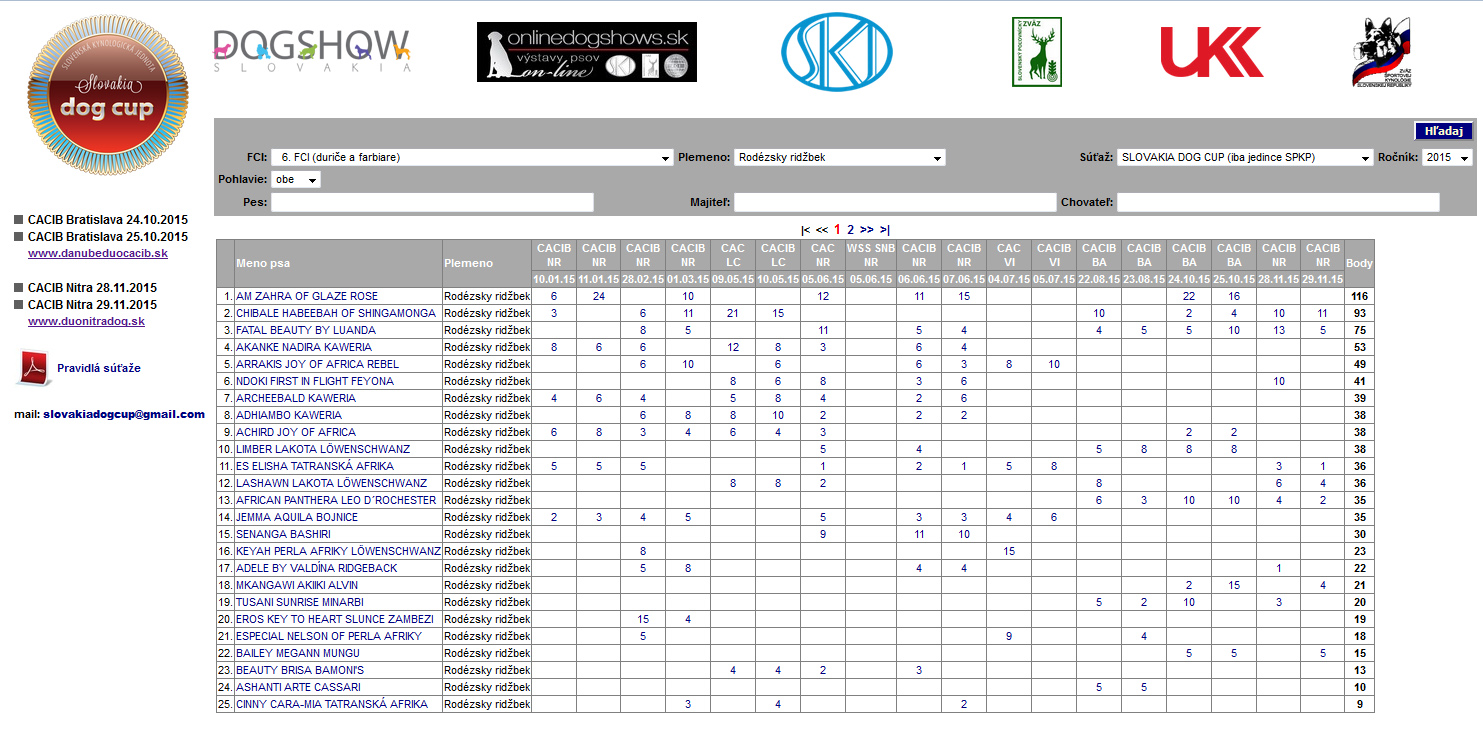Screen dimensions: 1483x738
Task: Open the Pohlavie sex dropdown
Action: 296,180
